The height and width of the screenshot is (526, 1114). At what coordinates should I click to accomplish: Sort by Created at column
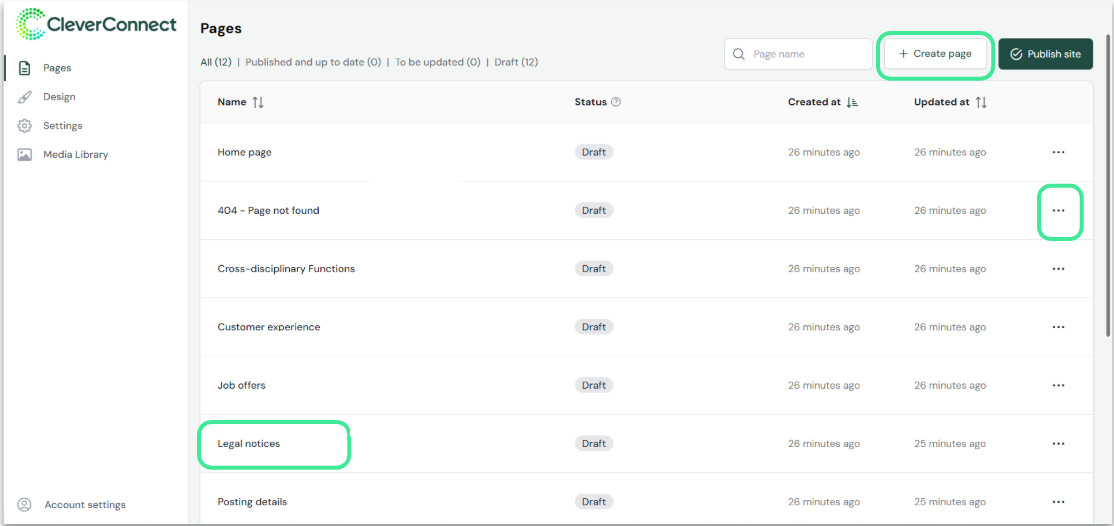[x=852, y=102]
